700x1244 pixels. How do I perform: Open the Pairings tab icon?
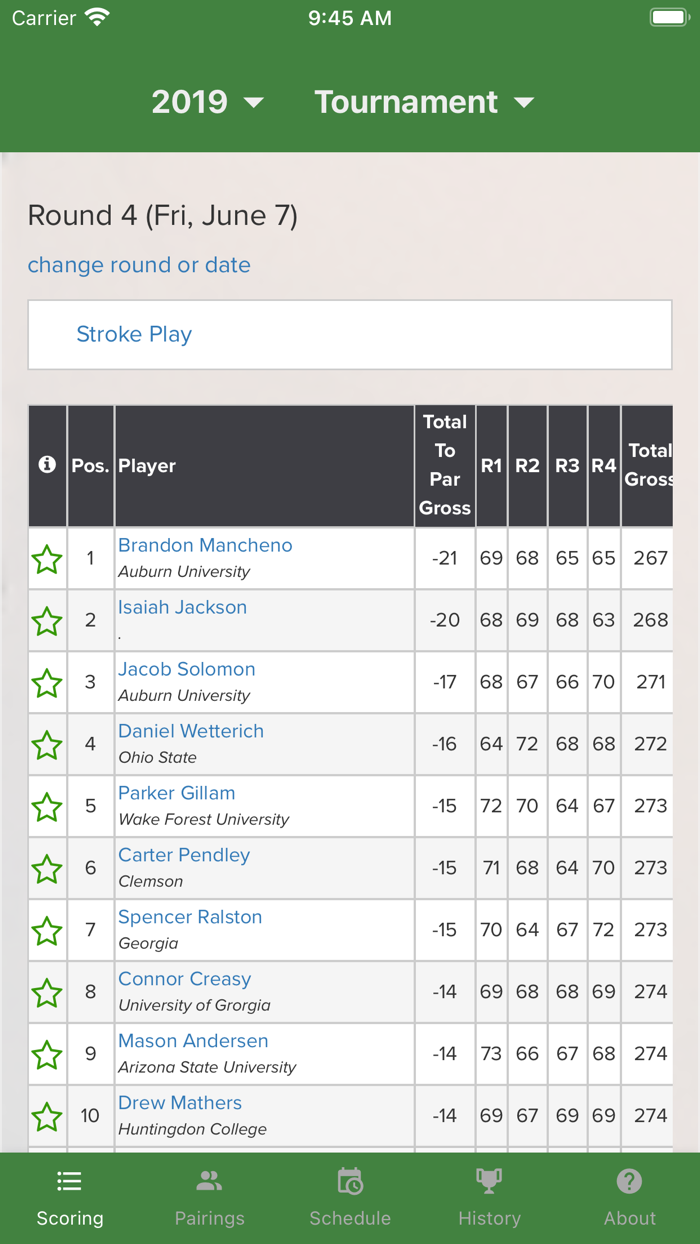coord(209,1182)
